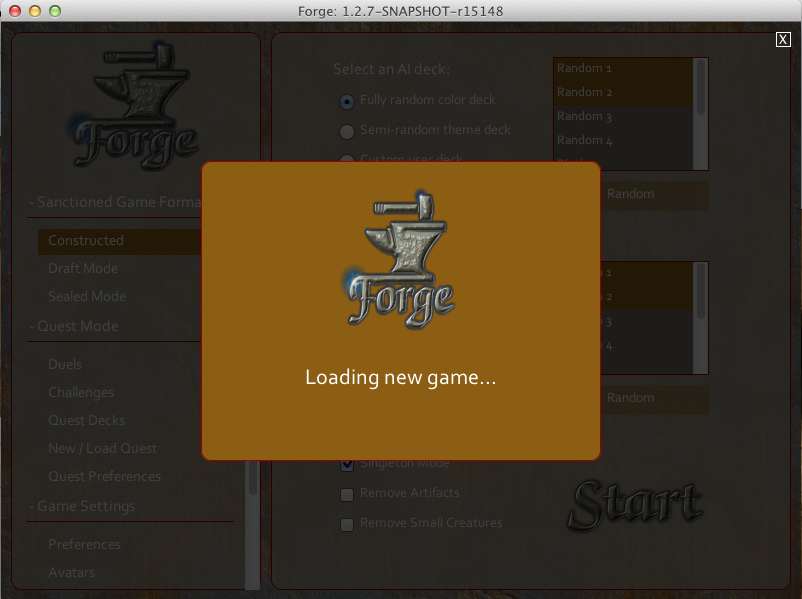Open Draft Mode from the sidebar
Screen dimensions: 802x599
[83, 269]
